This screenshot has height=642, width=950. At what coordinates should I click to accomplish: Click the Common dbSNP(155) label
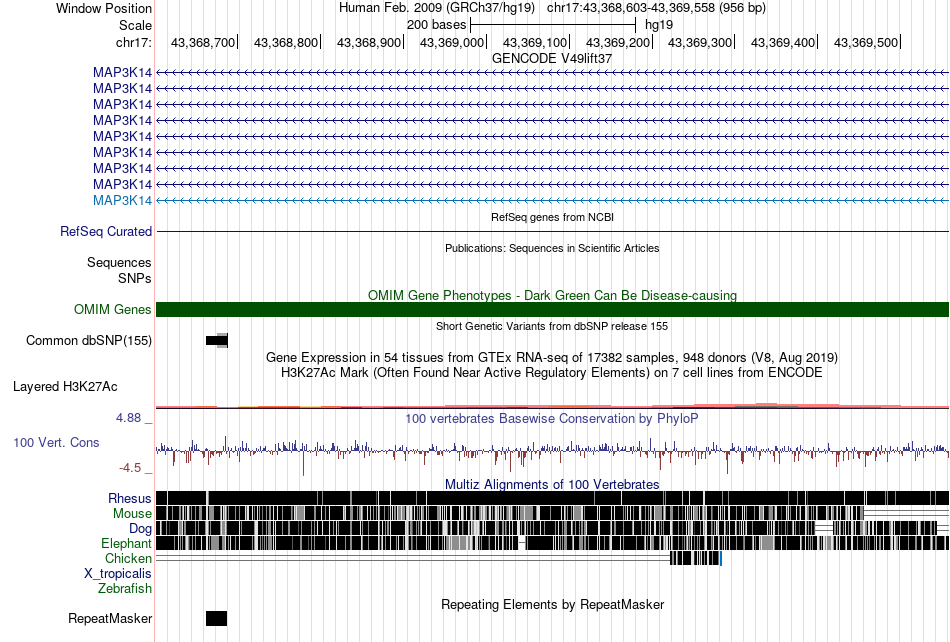coord(89,340)
